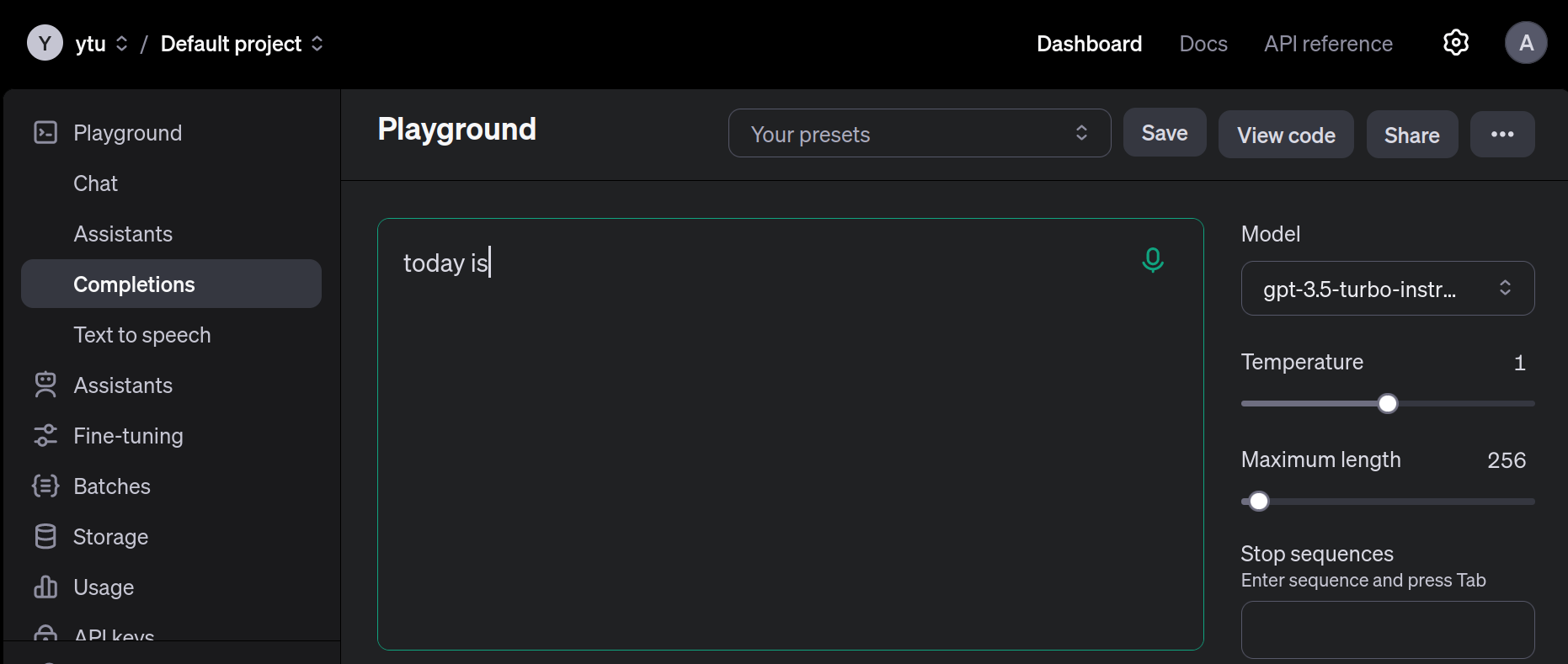1568x664 pixels.
Task: Open the user avatar A menu
Action: [1525, 43]
